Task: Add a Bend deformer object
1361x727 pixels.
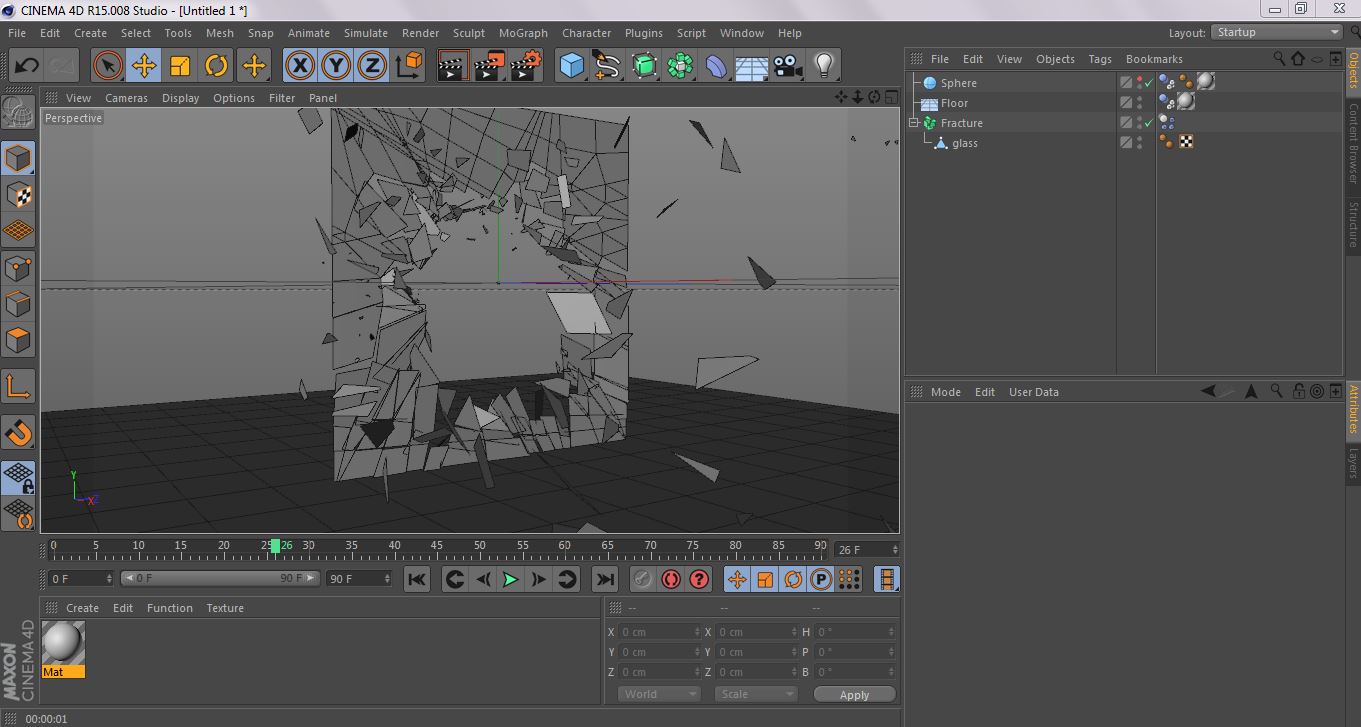Action: 716,67
